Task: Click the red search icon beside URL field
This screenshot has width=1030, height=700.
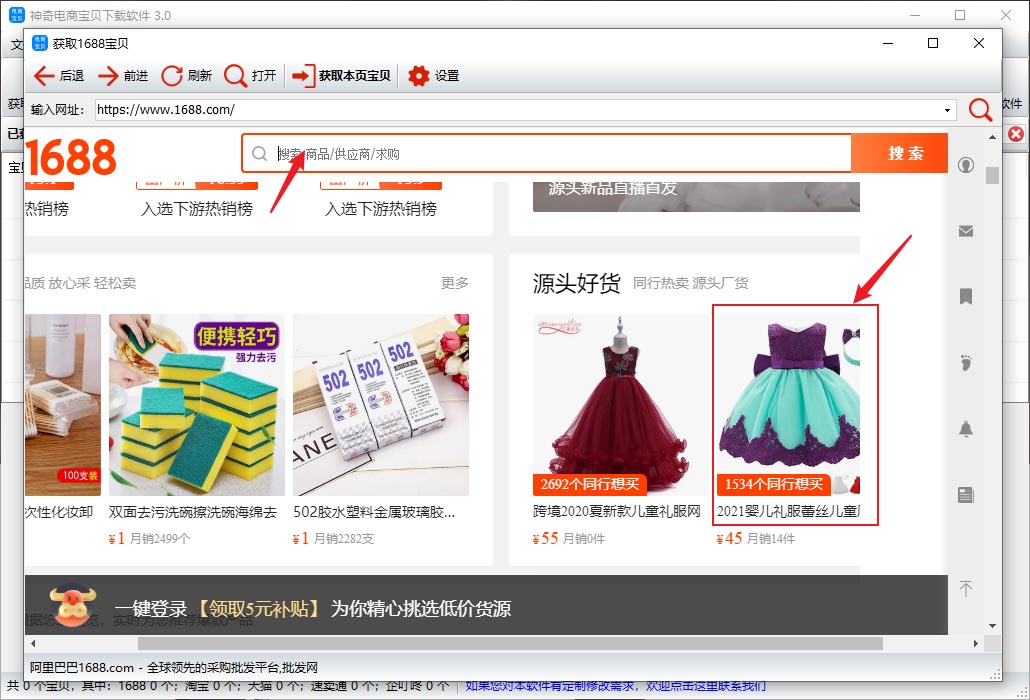Action: pyautogui.click(x=980, y=110)
